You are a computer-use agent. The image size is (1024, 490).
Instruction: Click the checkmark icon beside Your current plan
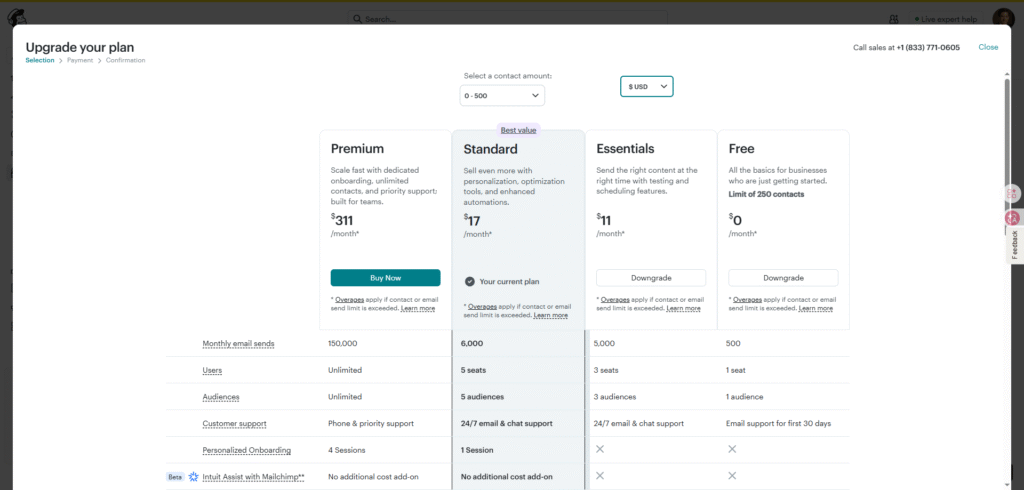[470, 282]
